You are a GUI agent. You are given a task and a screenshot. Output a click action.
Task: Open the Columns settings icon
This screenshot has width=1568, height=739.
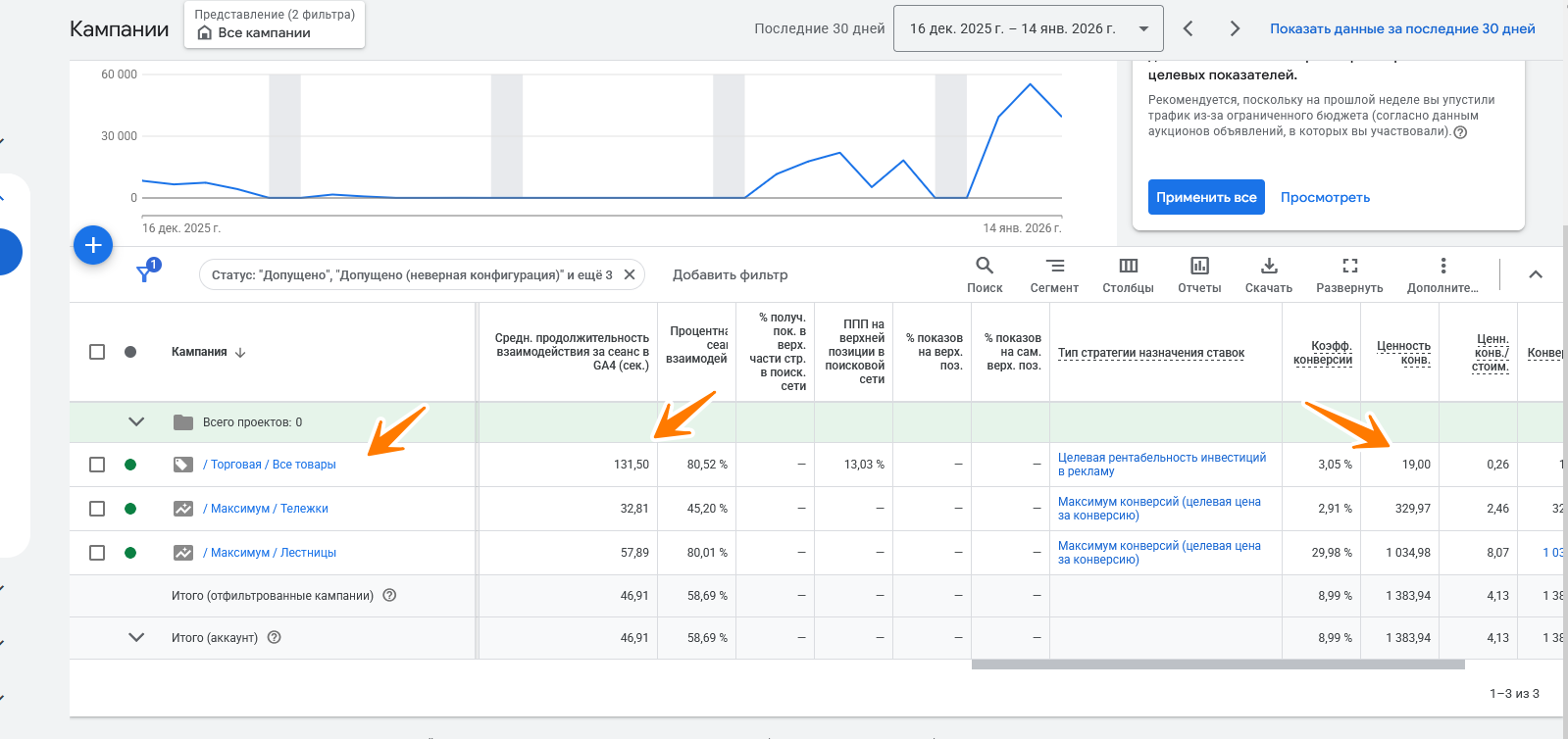pos(1128,274)
